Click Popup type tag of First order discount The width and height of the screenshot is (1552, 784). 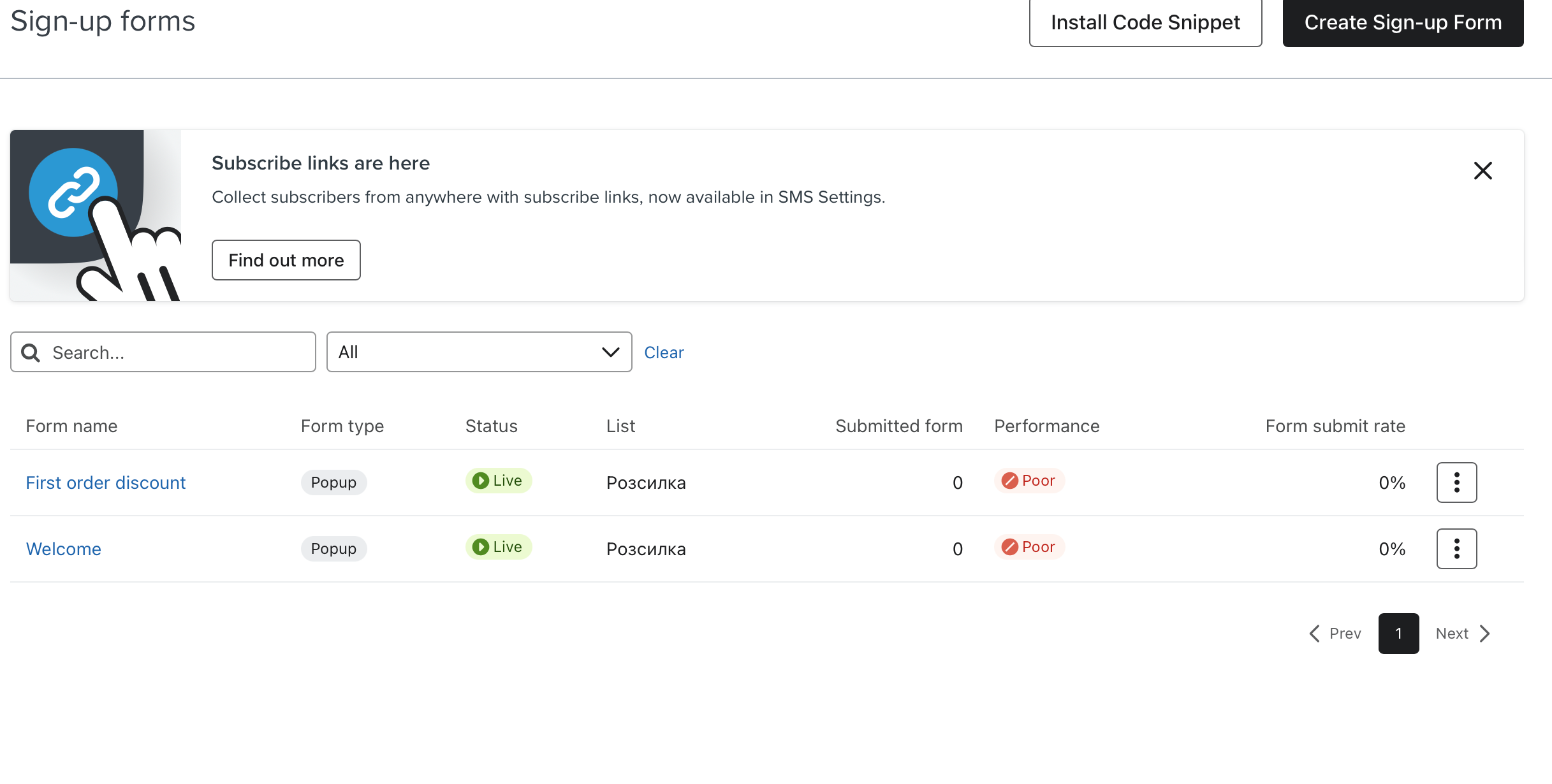(333, 483)
